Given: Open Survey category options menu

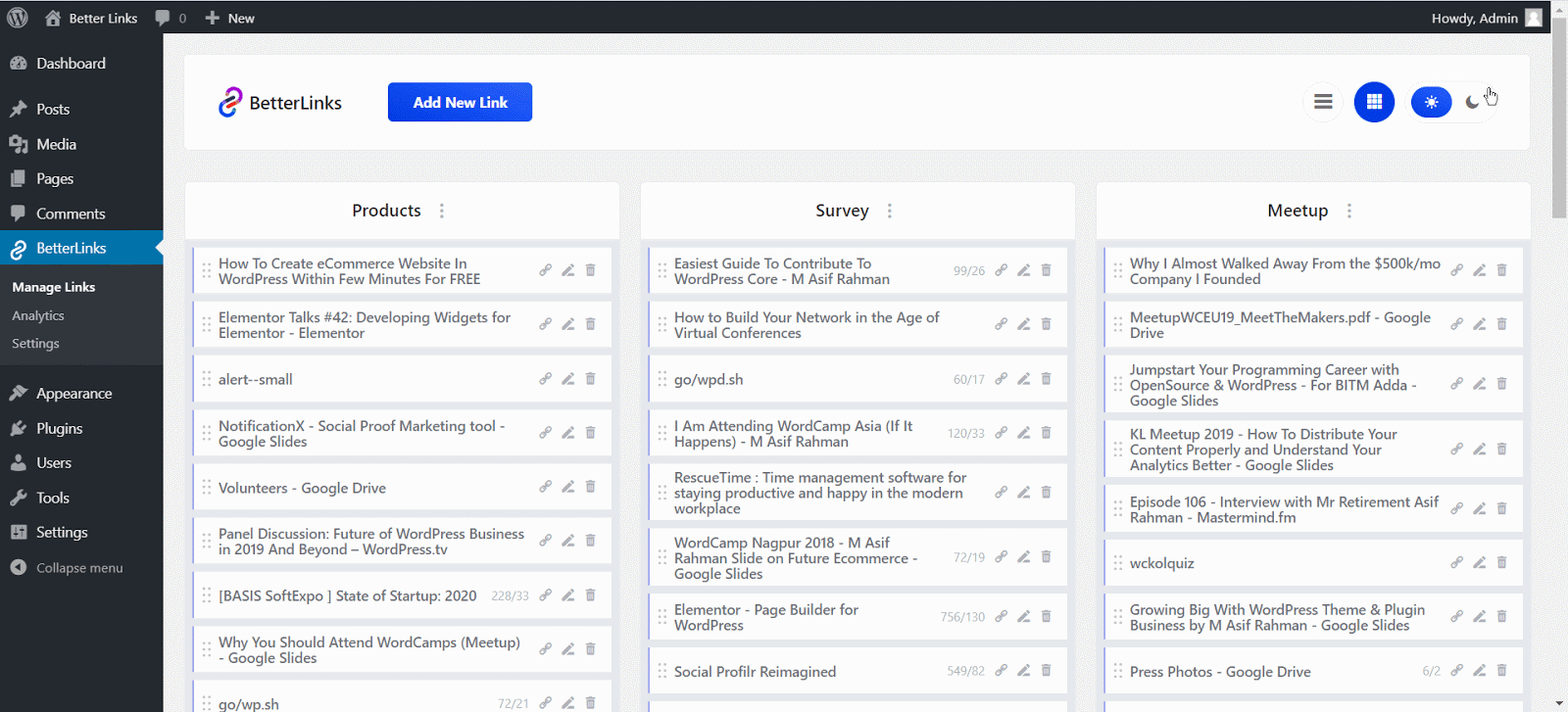Looking at the screenshot, I should [890, 211].
